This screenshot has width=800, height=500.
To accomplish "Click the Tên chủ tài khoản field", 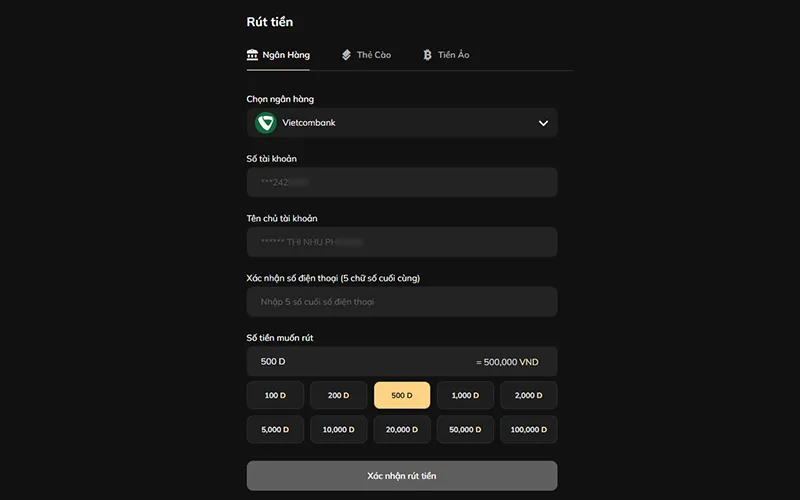I will 402,242.
